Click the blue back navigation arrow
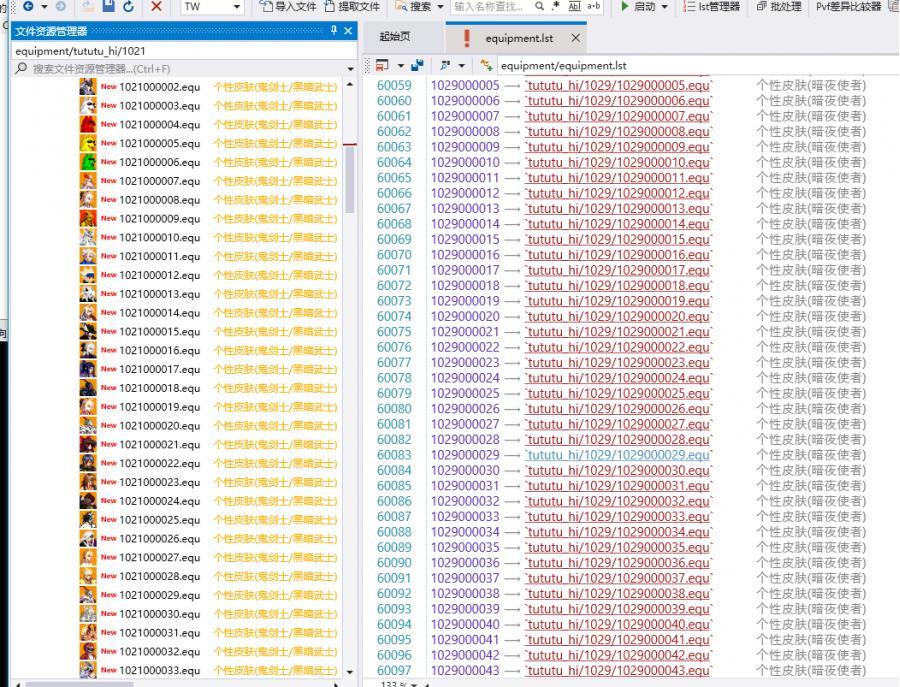900x687 pixels. (28, 6)
